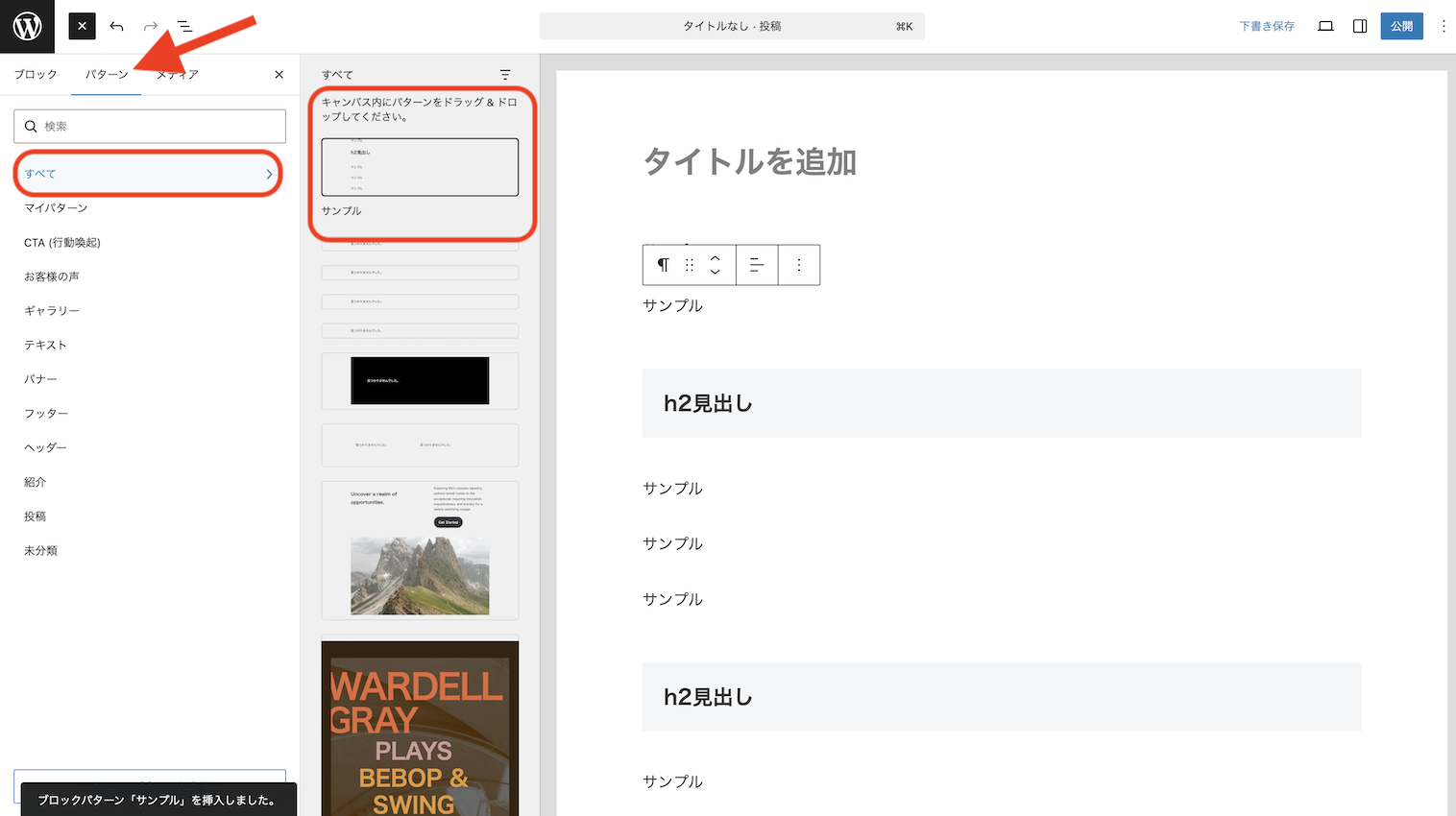This screenshot has width=1456, height=816.
Task: Click the 公開 publish button
Action: [x=1401, y=26]
